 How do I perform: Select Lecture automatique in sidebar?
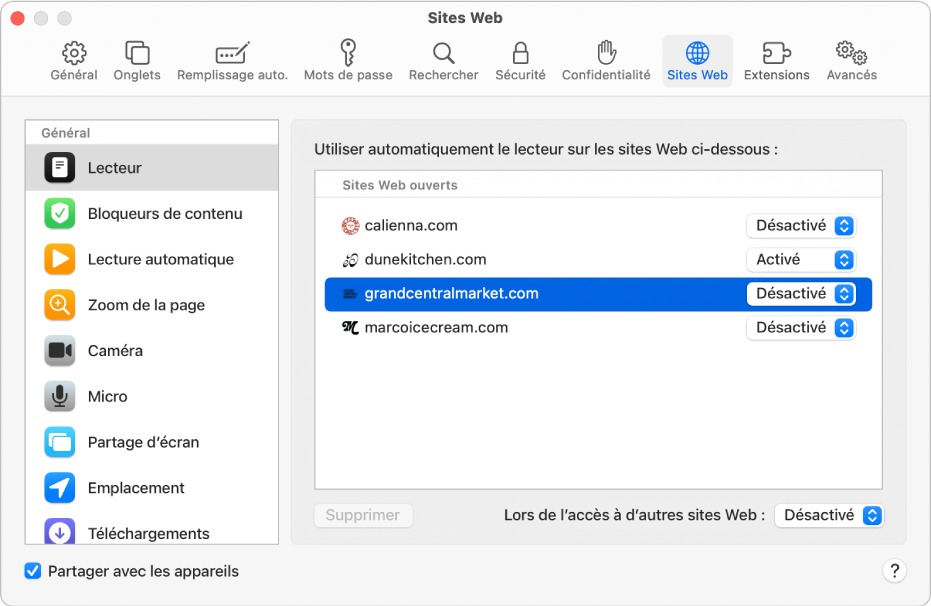click(x=152, y=259)
